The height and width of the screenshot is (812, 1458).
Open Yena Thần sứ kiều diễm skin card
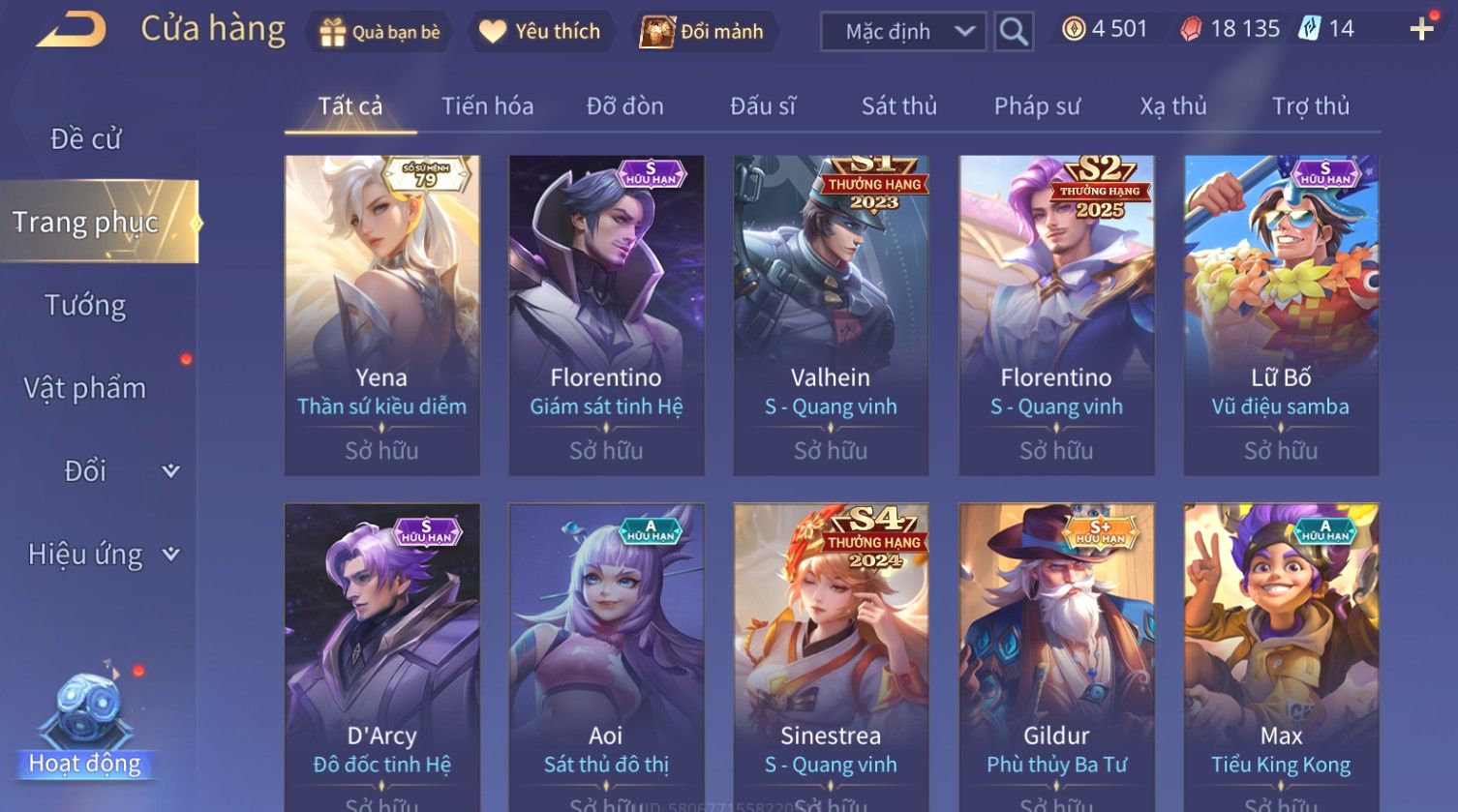tap(381, 316)
